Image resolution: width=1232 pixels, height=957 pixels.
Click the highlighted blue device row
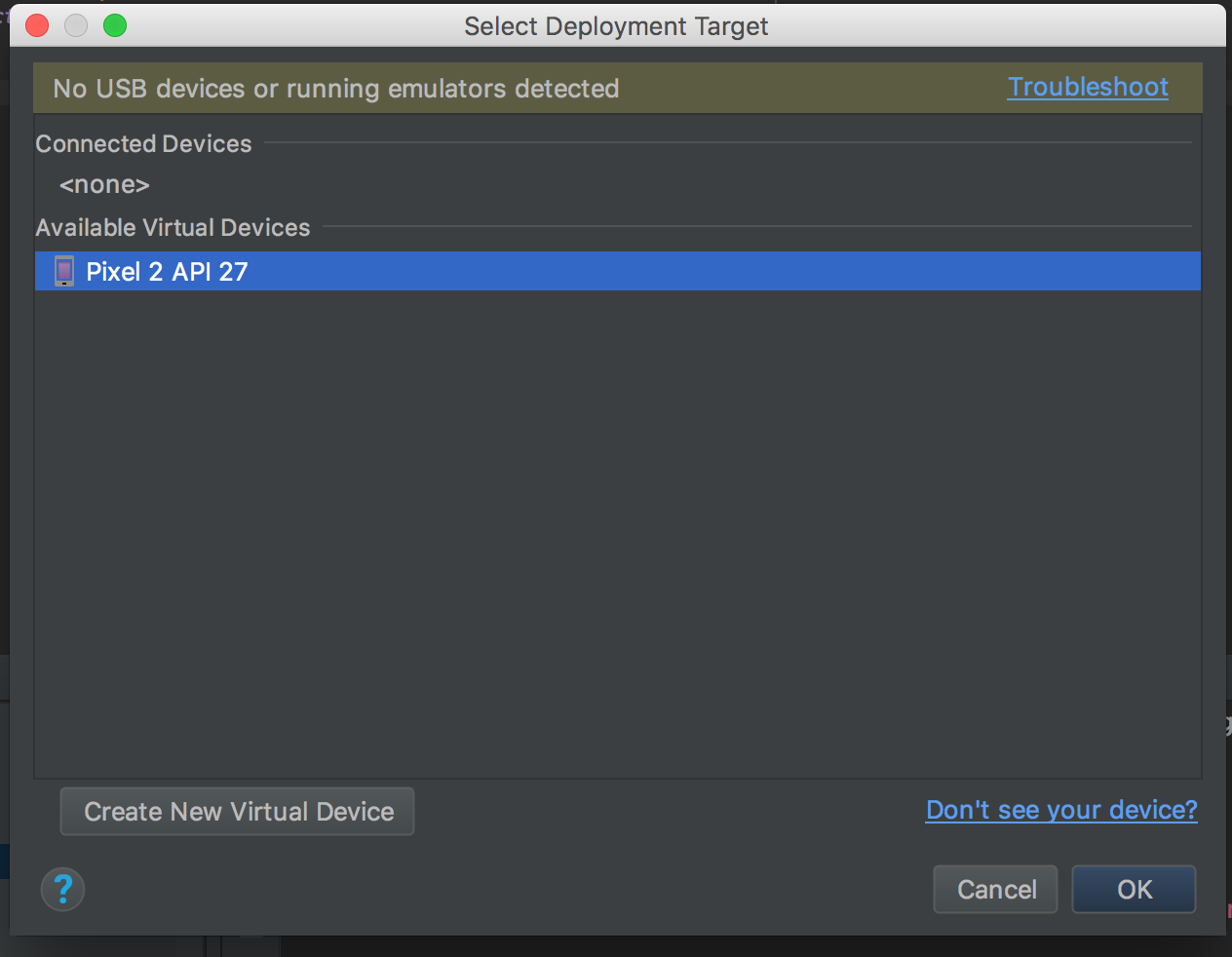[614, 271]
